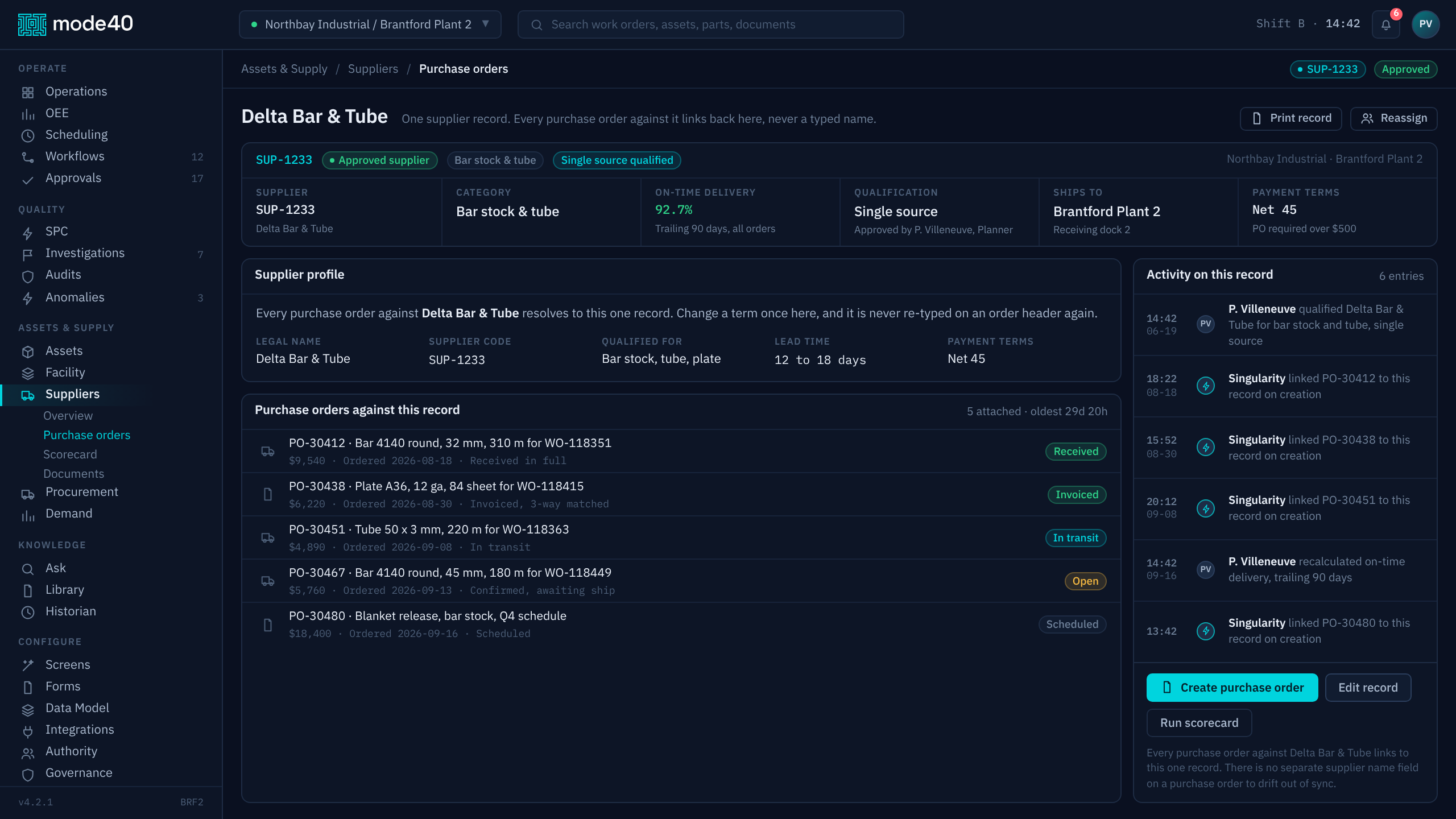The height and width of the screenshot is (819, 1456).
Task: Open Integrations plug icon item
Action: tap(111, 730)
